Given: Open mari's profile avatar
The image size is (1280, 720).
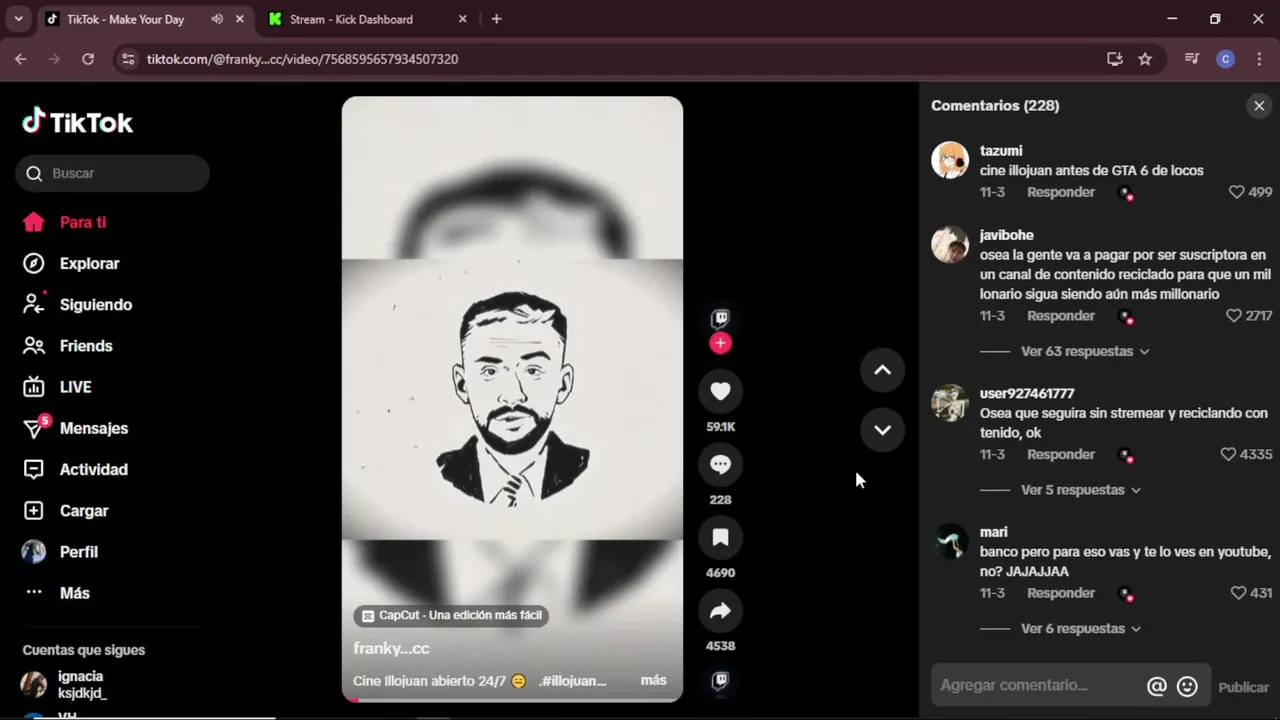Looking at the screenshot, I should [x=950, y=541].
